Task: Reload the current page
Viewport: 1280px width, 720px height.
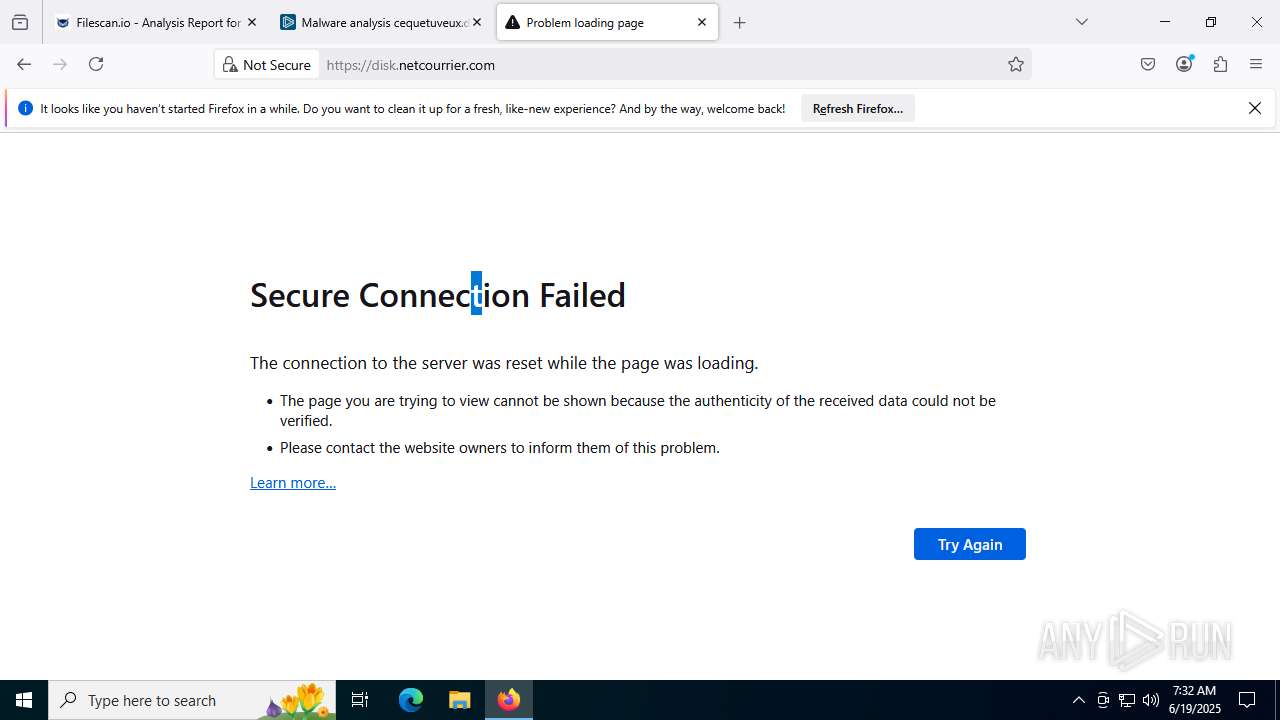Action: [96, 64]
